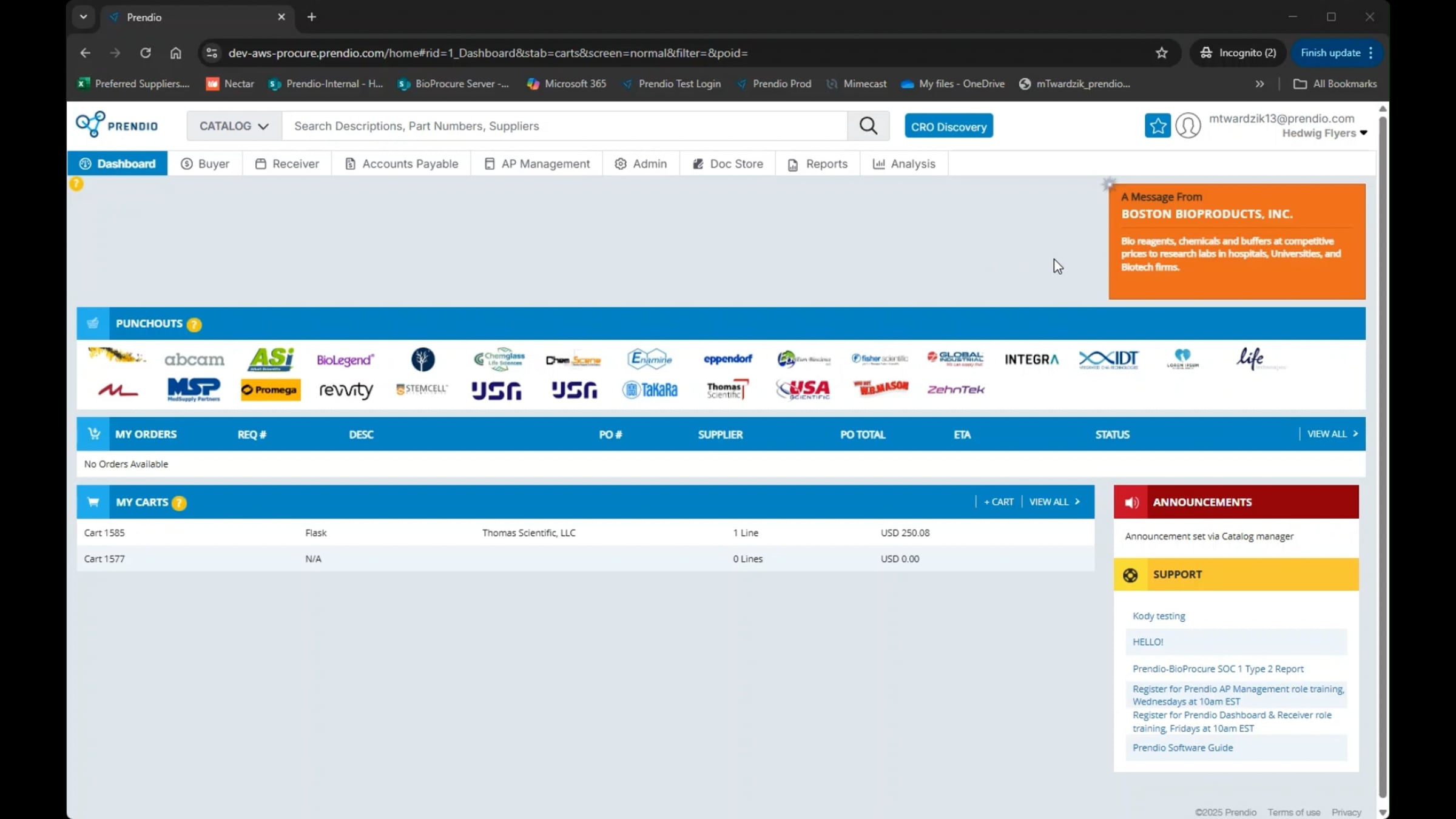Screen dimensions: 1456x819
Task: Open Prendio-BioProcure SOC 1 Type 2 Report
Action: (x=1218, y=669)
